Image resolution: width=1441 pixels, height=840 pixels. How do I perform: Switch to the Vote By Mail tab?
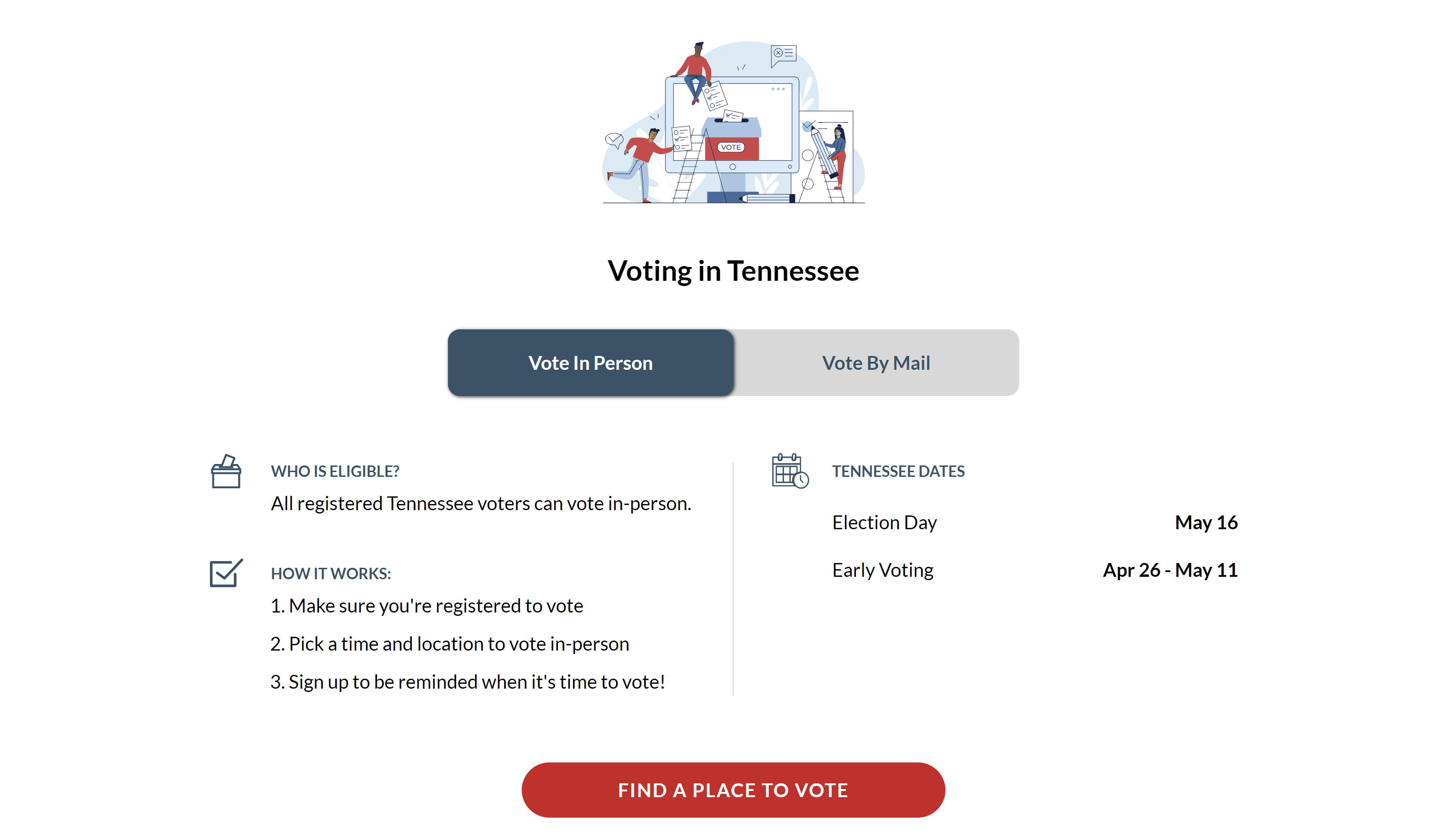click(x=876, y=363)
